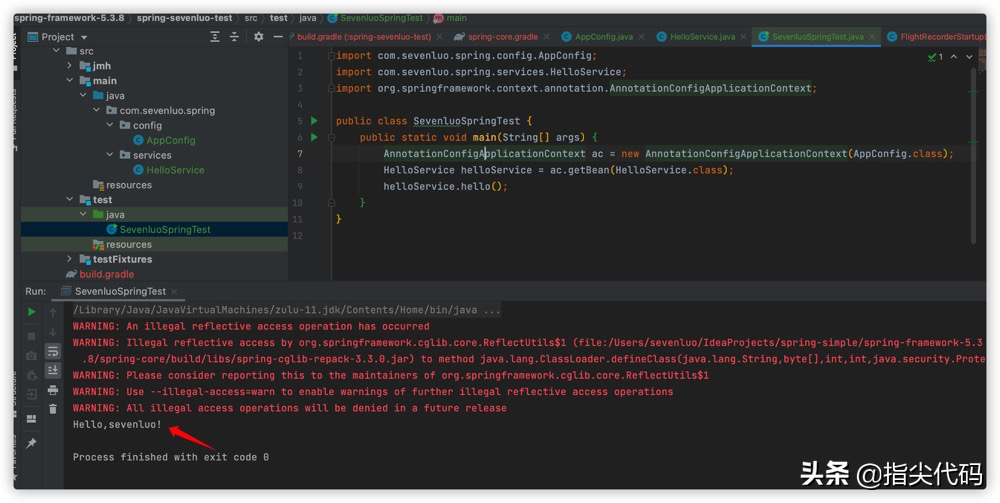Select SevenluoSpringTest in project tree
This screenshot has height=503, width=1000.
(x=158, y=230)
